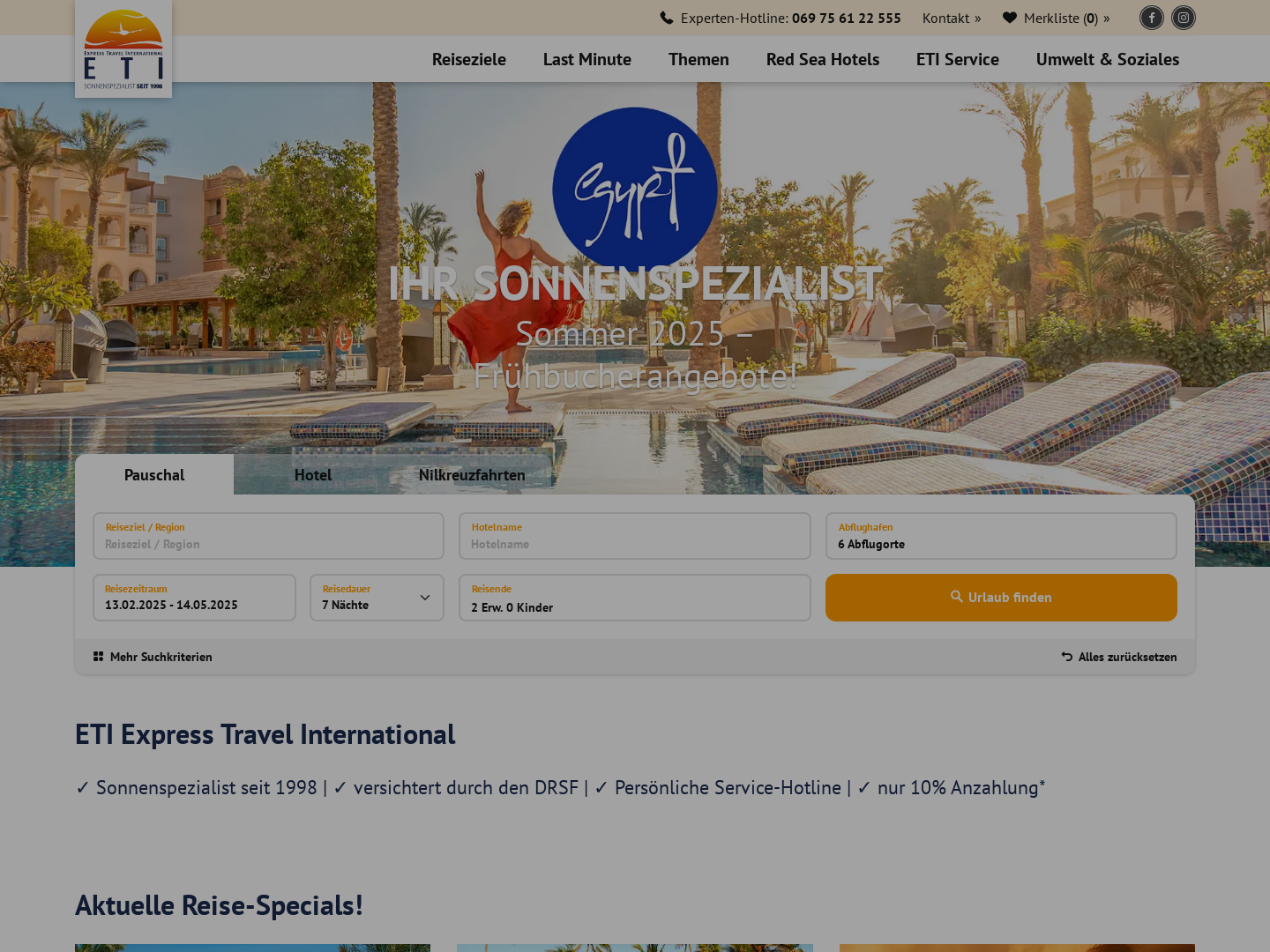
Task: Open the Reisezeitraum date range picker
Action: coord(194,598)
